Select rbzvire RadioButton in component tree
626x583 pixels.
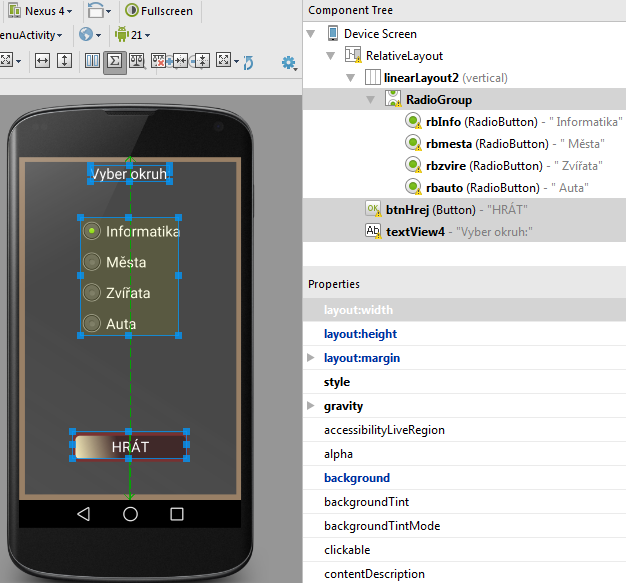coord(514,166)
